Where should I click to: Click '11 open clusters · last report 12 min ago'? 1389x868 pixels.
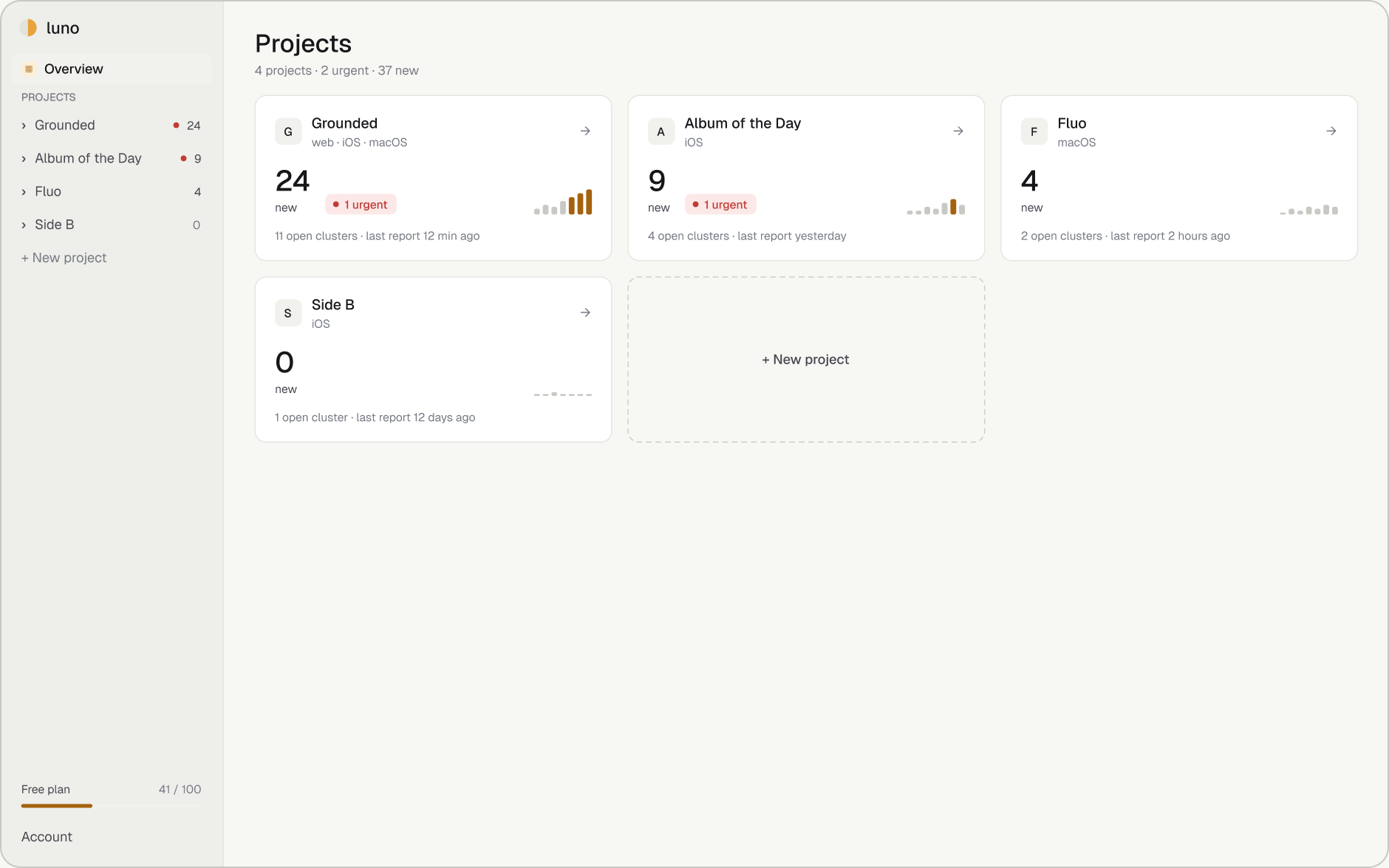377,236
